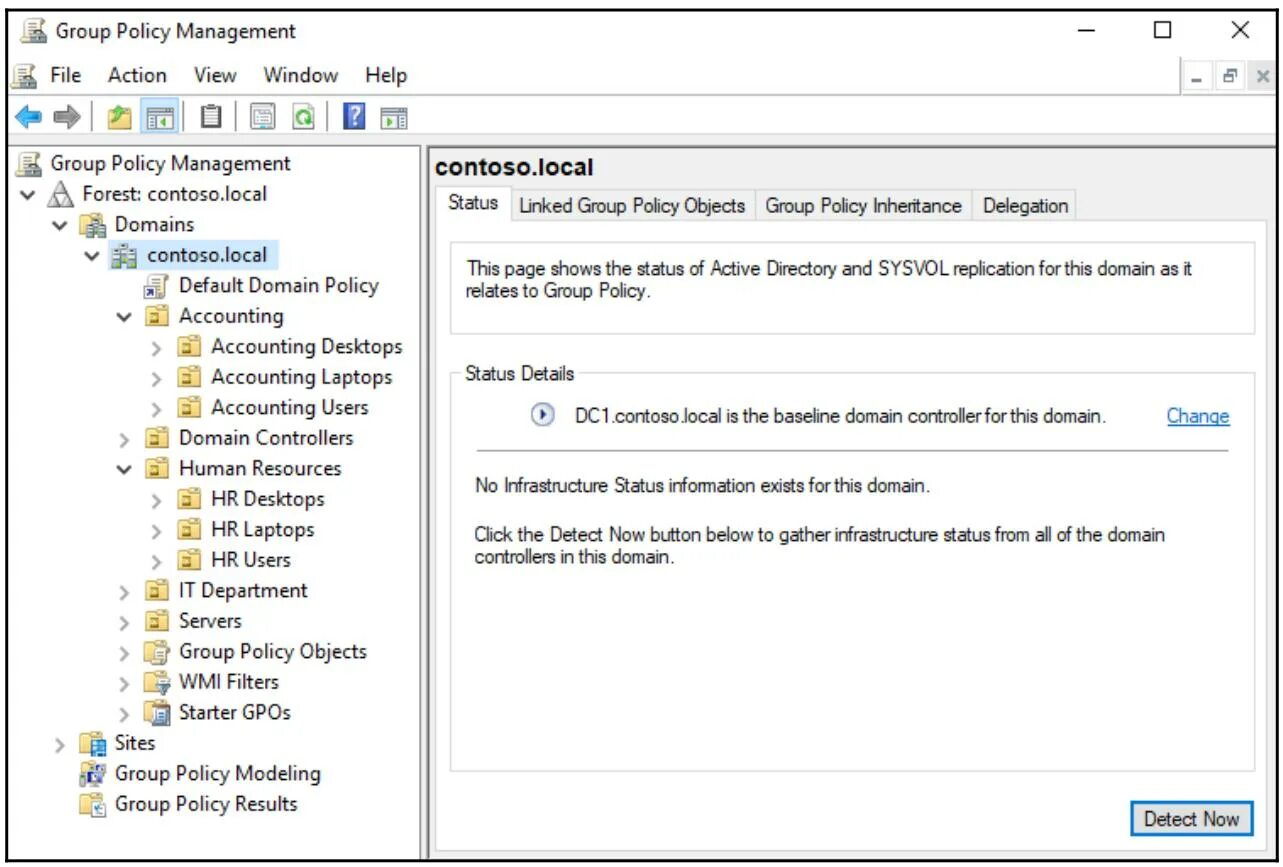Click the HR Desktops OU folder icon
Screen dimensions: 1283x867
[x=189, y=499]
